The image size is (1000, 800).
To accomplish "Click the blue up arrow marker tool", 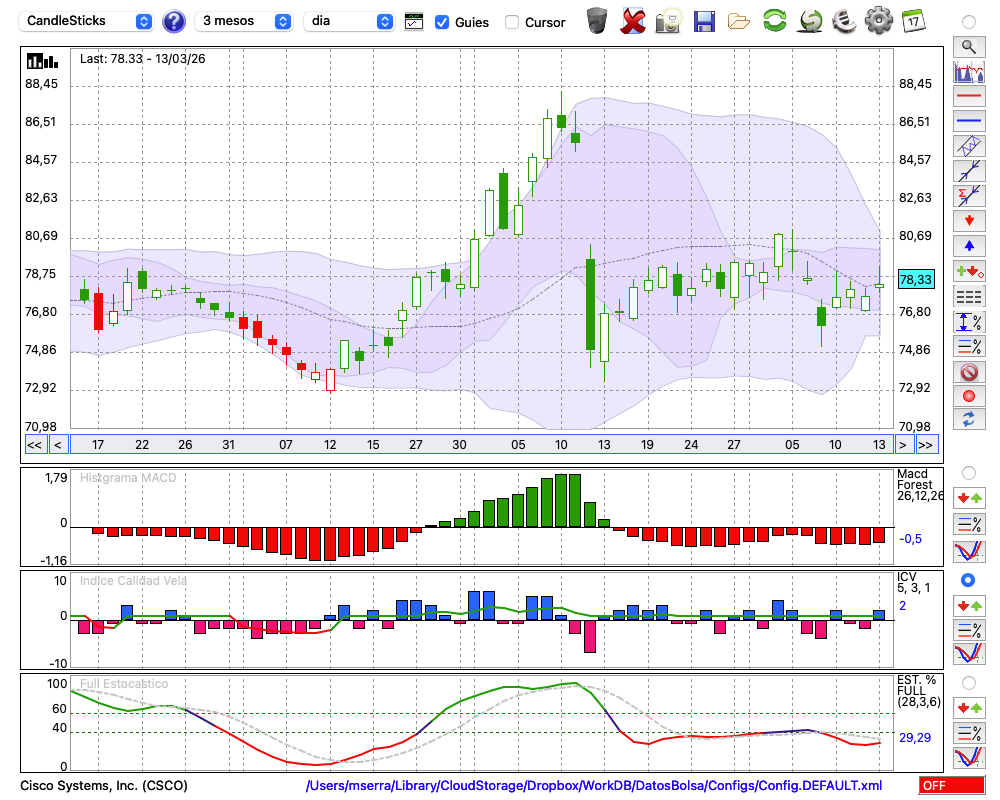I will pyautogui.click(x=968, y=245).
